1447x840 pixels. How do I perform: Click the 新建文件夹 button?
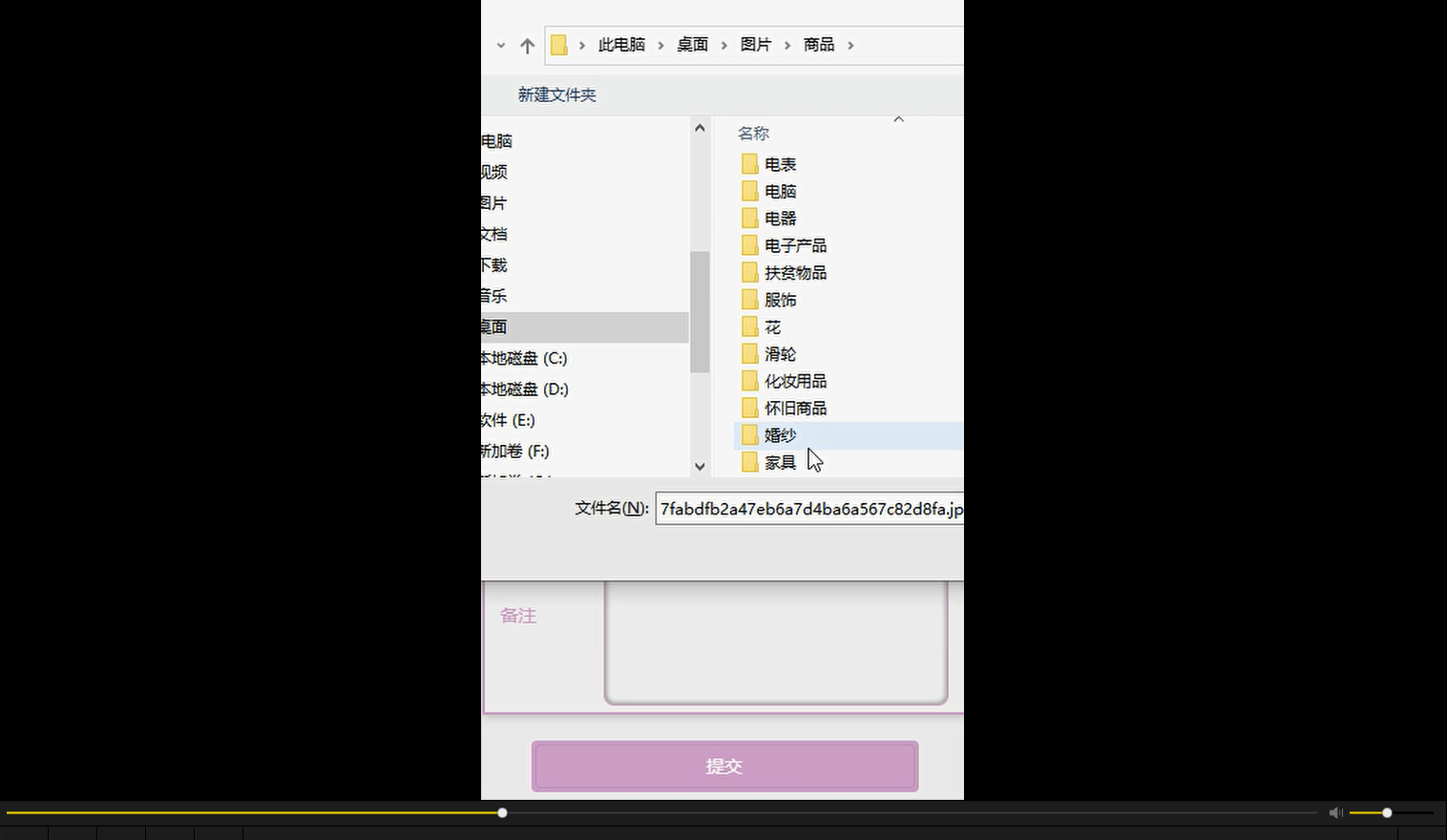click(556, 94)
